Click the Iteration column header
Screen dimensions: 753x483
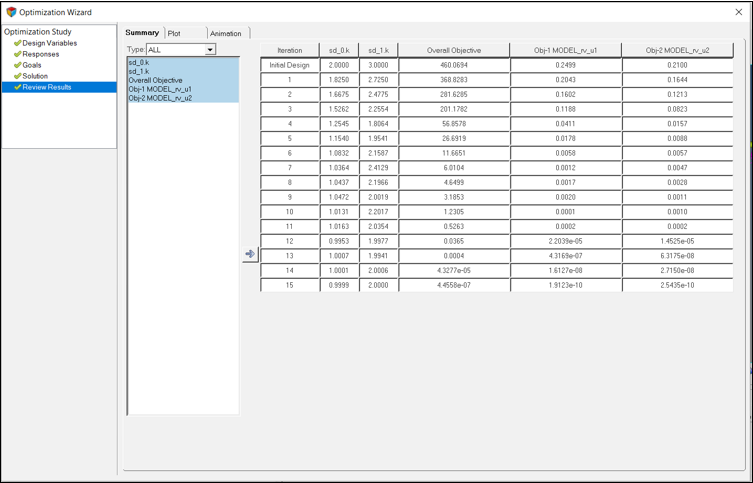coord(289,50)
